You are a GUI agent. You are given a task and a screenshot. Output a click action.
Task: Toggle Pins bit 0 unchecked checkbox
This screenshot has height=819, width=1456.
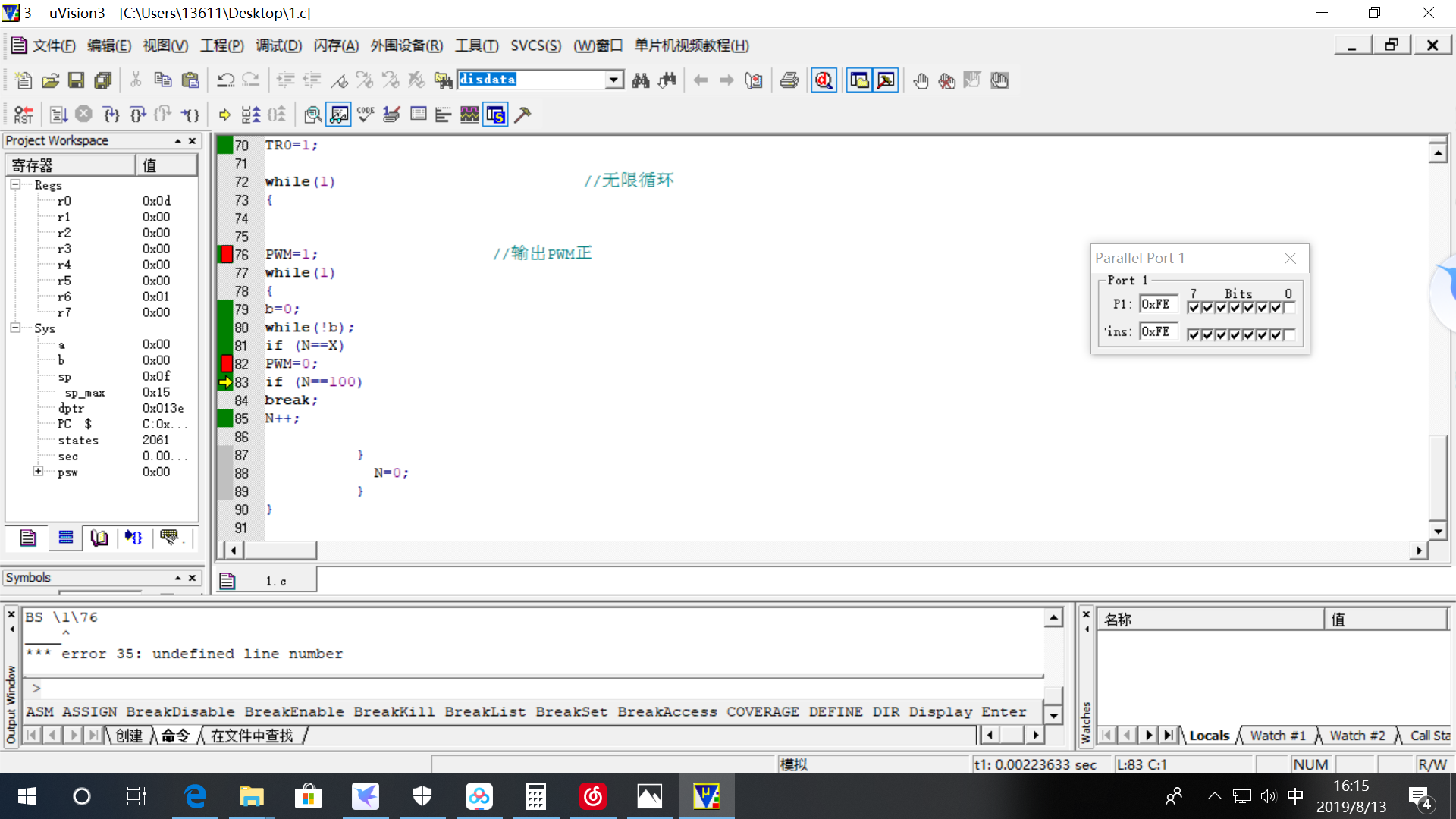1289,334
